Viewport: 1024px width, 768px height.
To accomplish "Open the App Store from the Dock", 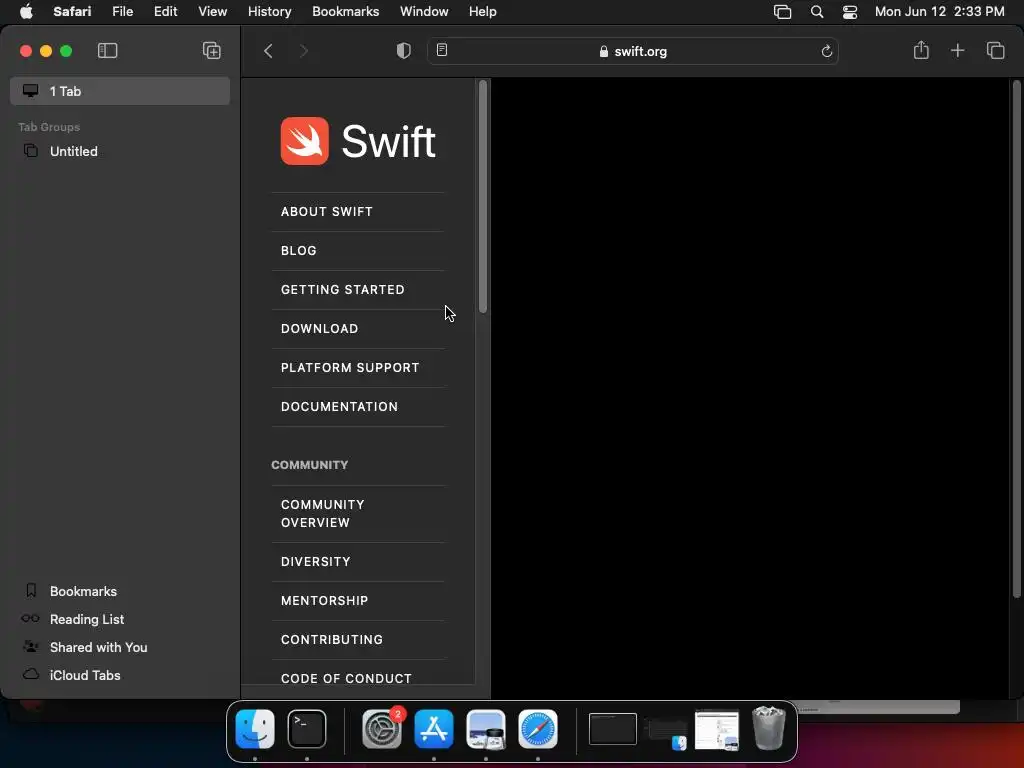I will [434, 729].
